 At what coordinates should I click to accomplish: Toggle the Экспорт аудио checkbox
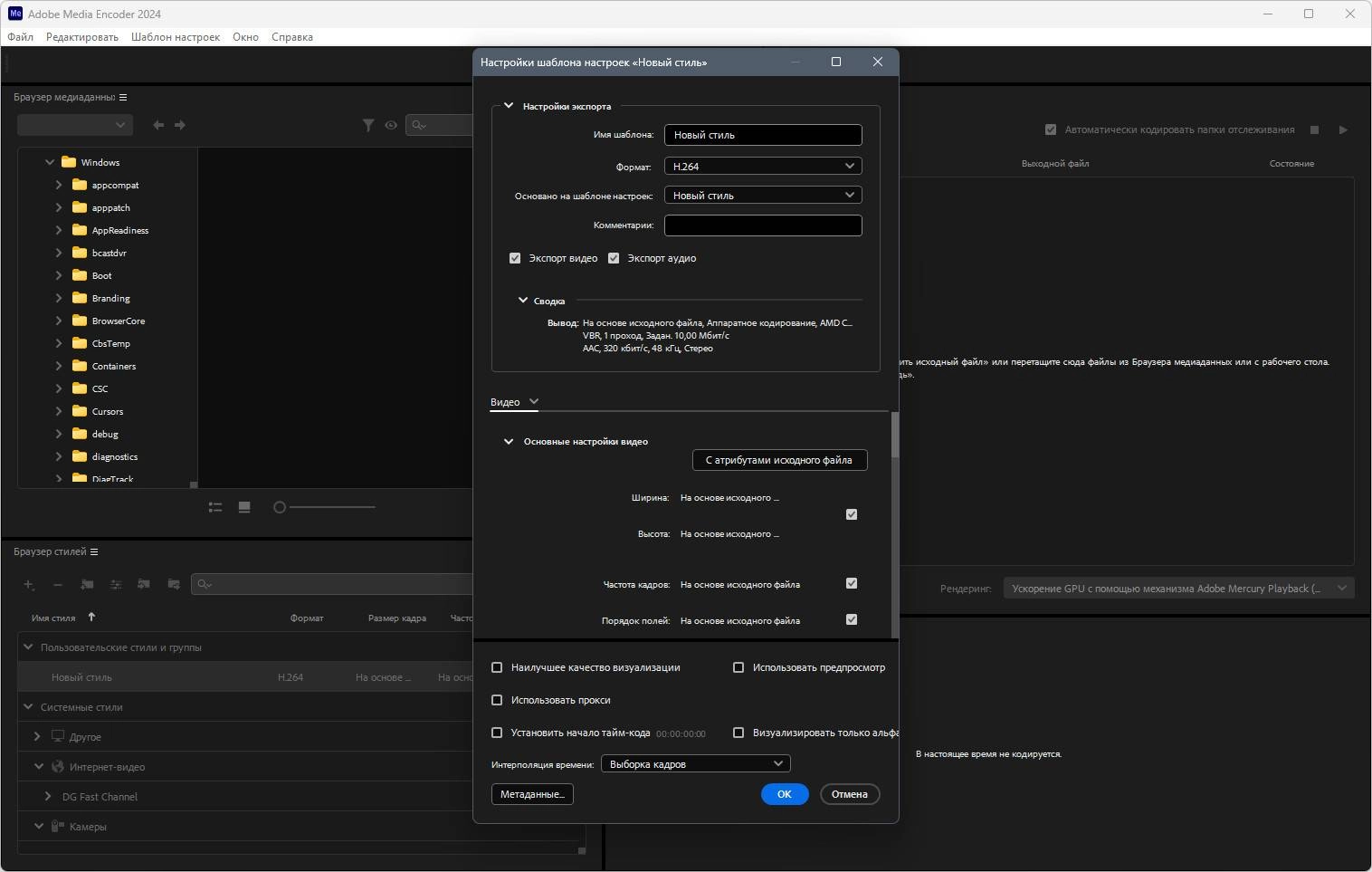(614, 258)
